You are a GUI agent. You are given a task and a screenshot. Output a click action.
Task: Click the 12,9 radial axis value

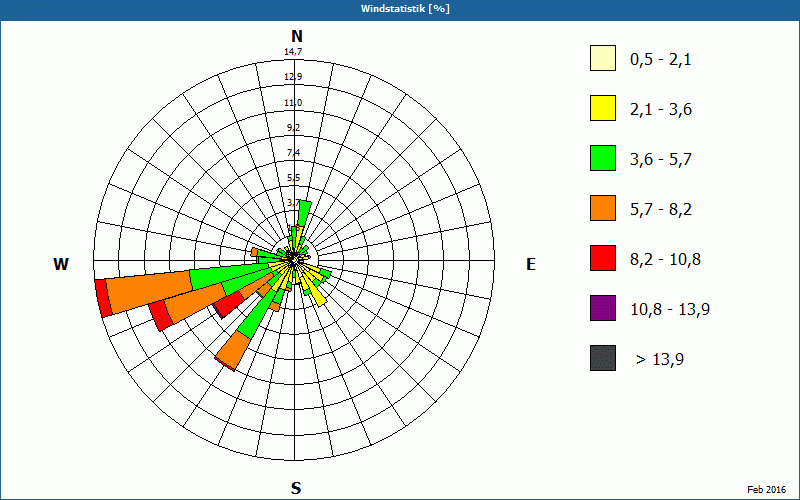(x=293, y=77)
